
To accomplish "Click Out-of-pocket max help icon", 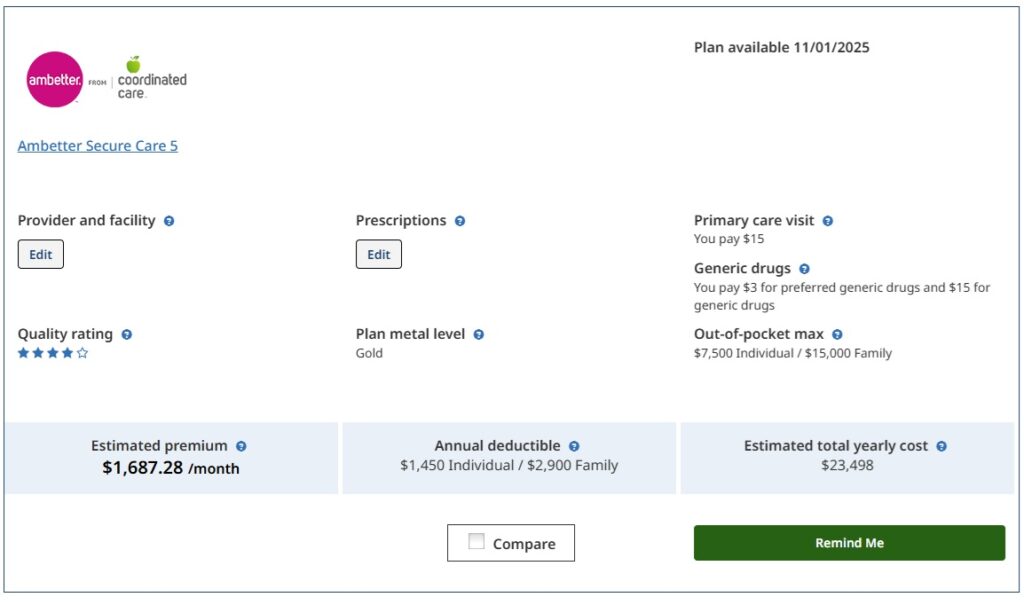I will point(837,335).
